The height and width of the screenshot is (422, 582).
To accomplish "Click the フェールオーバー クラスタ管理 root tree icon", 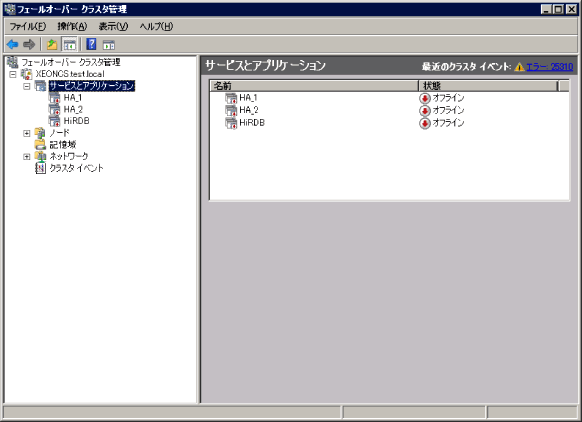I will coord(12,62).
